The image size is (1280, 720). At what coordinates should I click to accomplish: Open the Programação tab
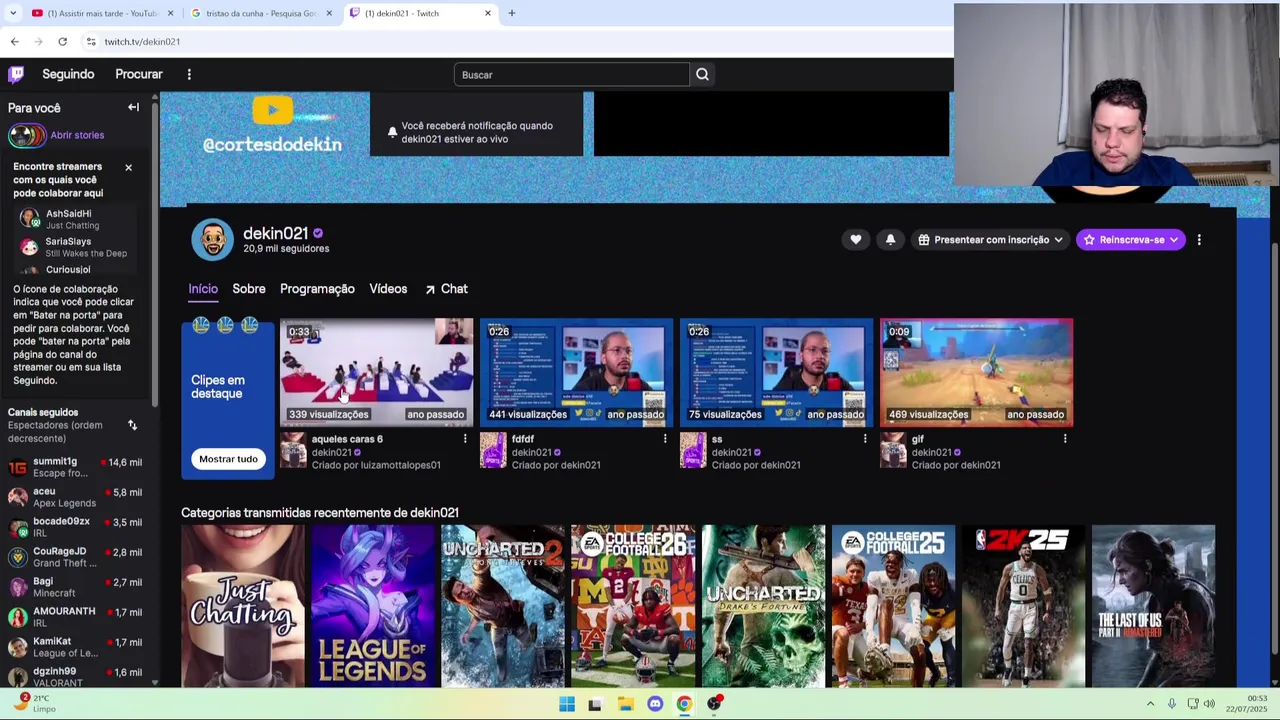coord(317,289)
